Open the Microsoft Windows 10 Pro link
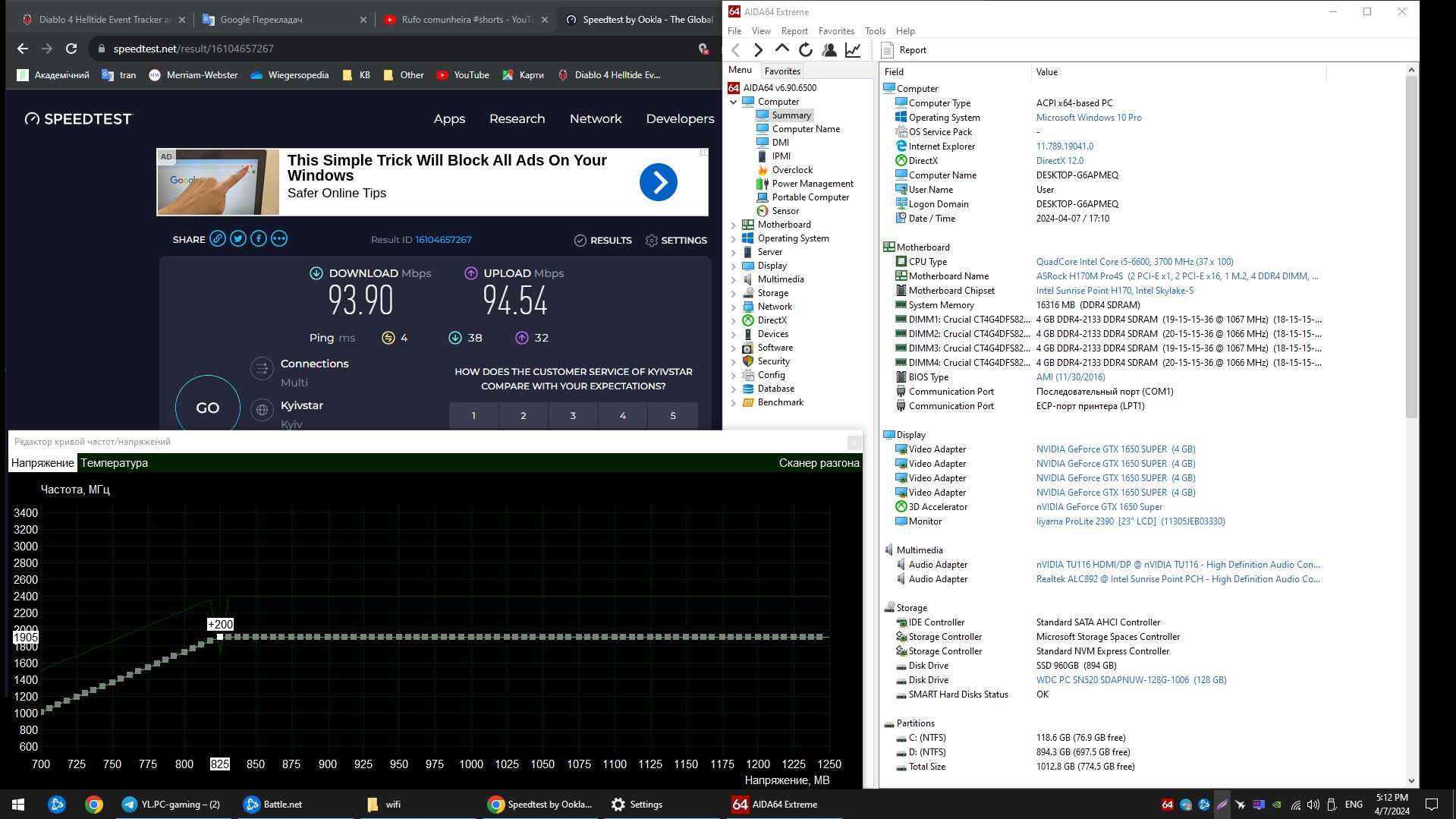The width and height of the screenshot is (1456, 819). pyautogui.click(x=1089, y=118)
